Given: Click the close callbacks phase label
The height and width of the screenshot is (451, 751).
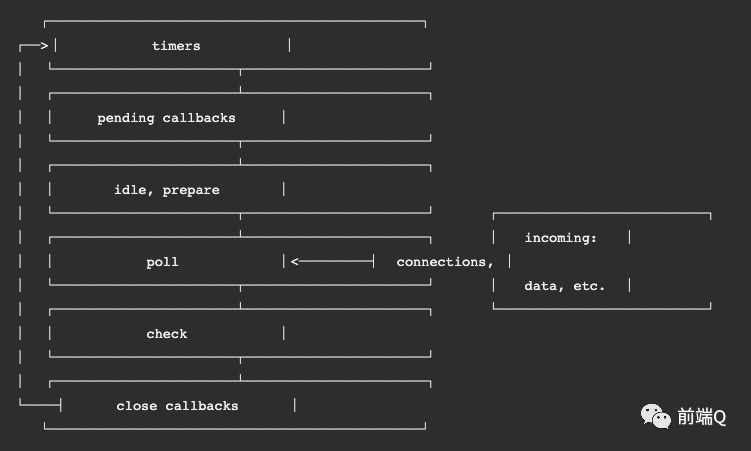Looking at the screenshot, I should 177,406.
